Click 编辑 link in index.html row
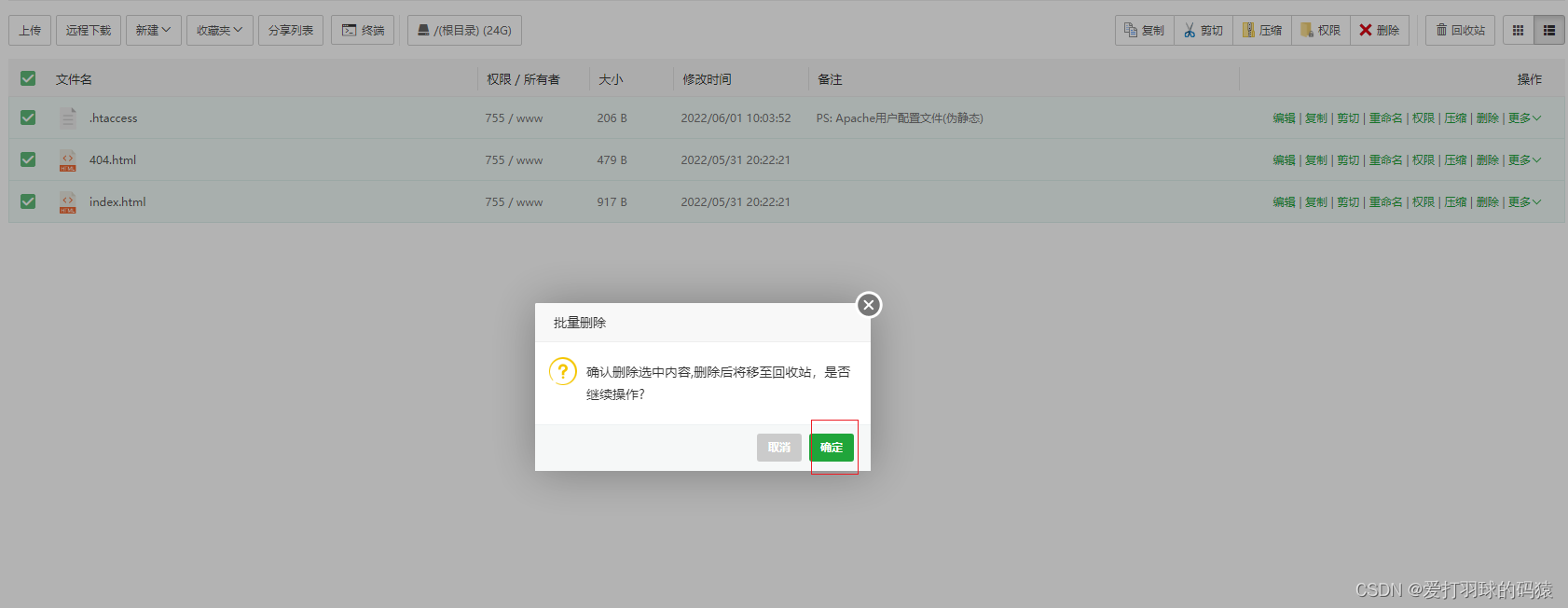1568x608 pixels. click(x=1285, y=202)
